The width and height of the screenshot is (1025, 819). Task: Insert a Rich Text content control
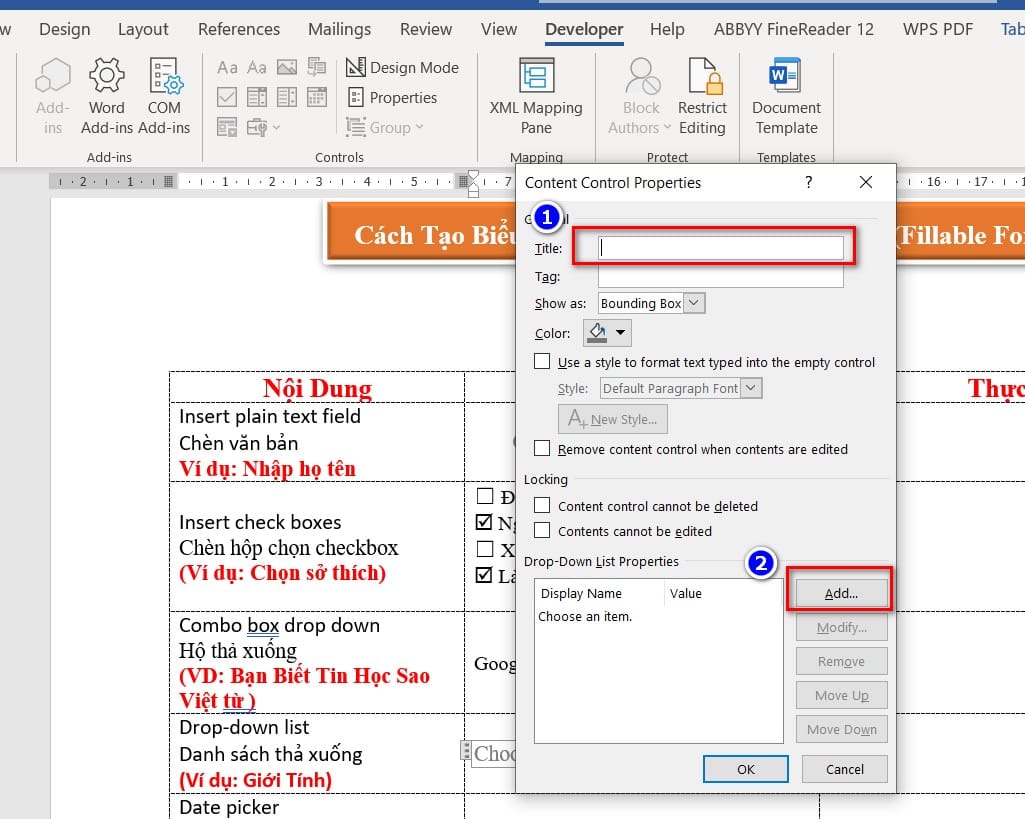click(x=227, y=67)
